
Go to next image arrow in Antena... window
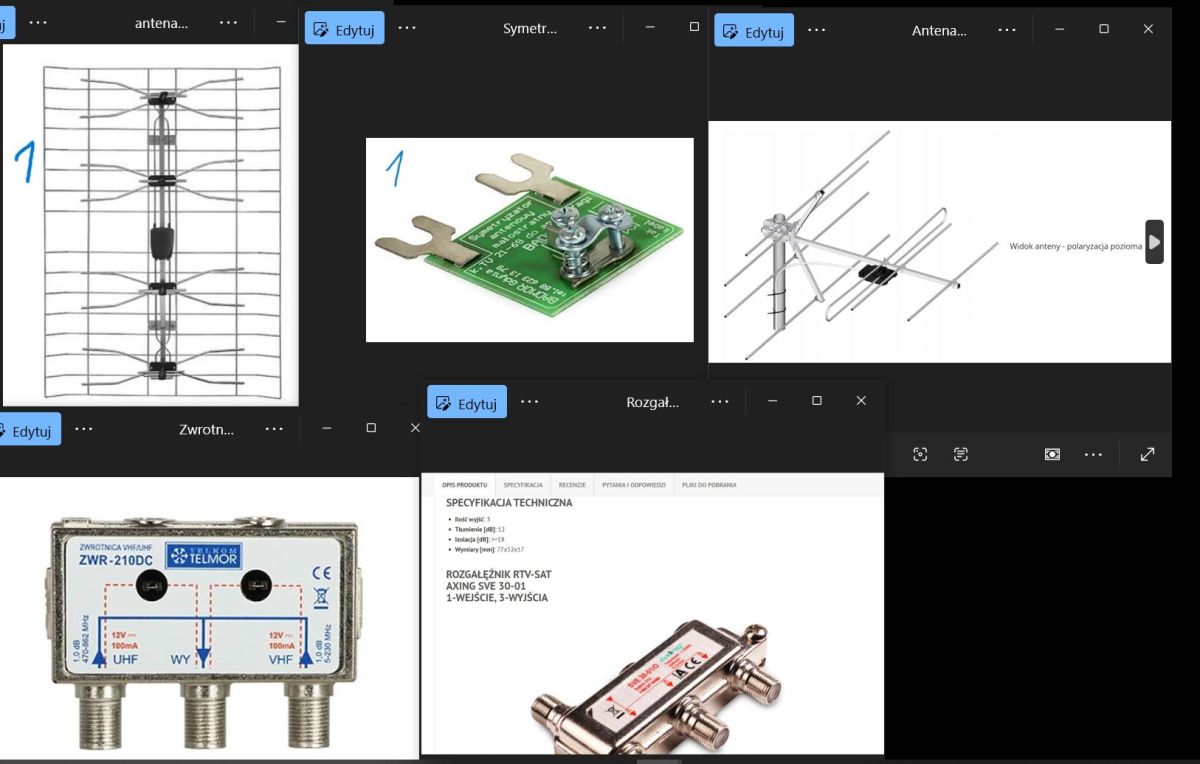click(x=1154, y=242)
